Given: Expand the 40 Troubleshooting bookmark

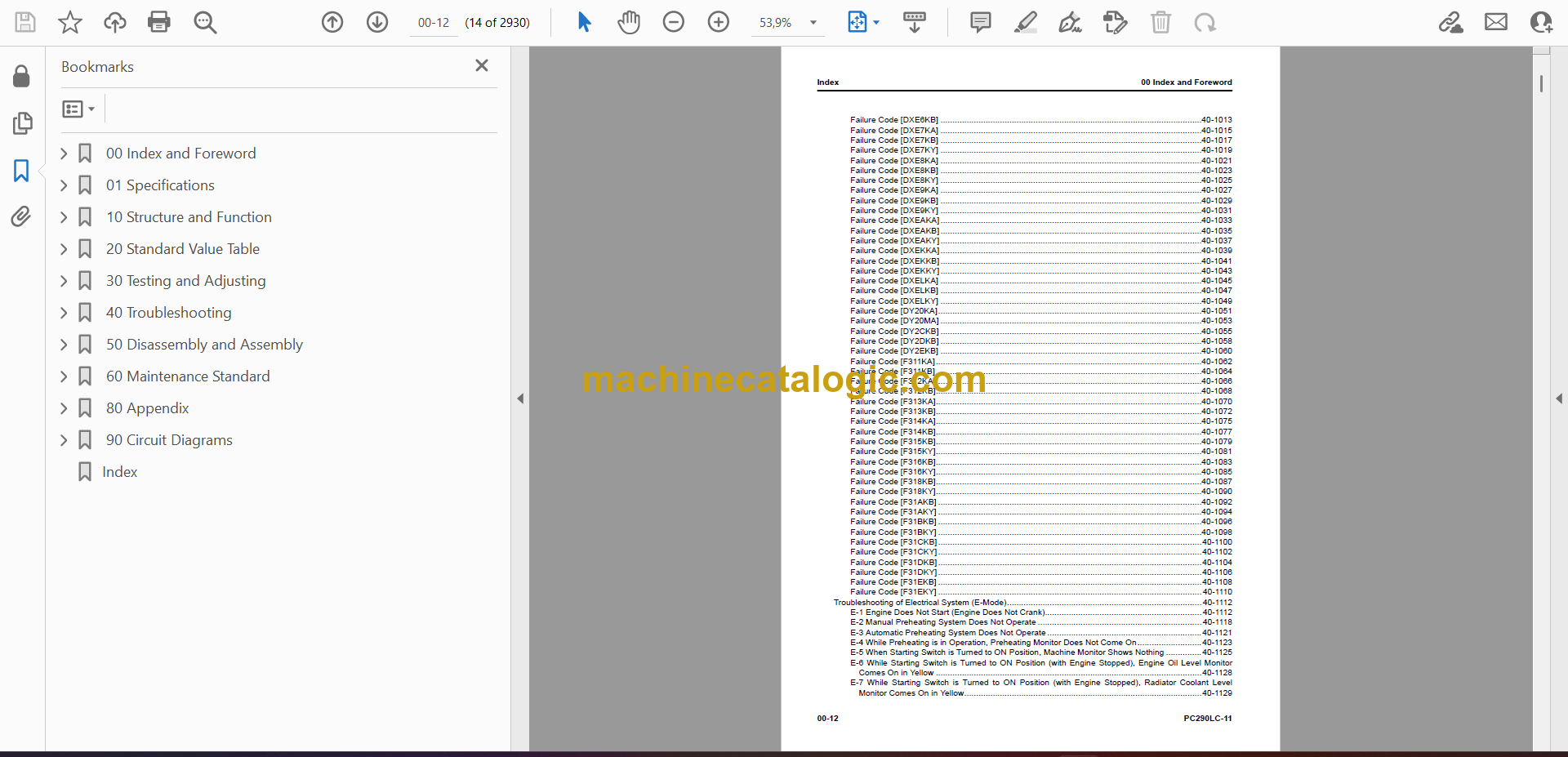Looking at the screenshot, I should [x=64, y=313].
